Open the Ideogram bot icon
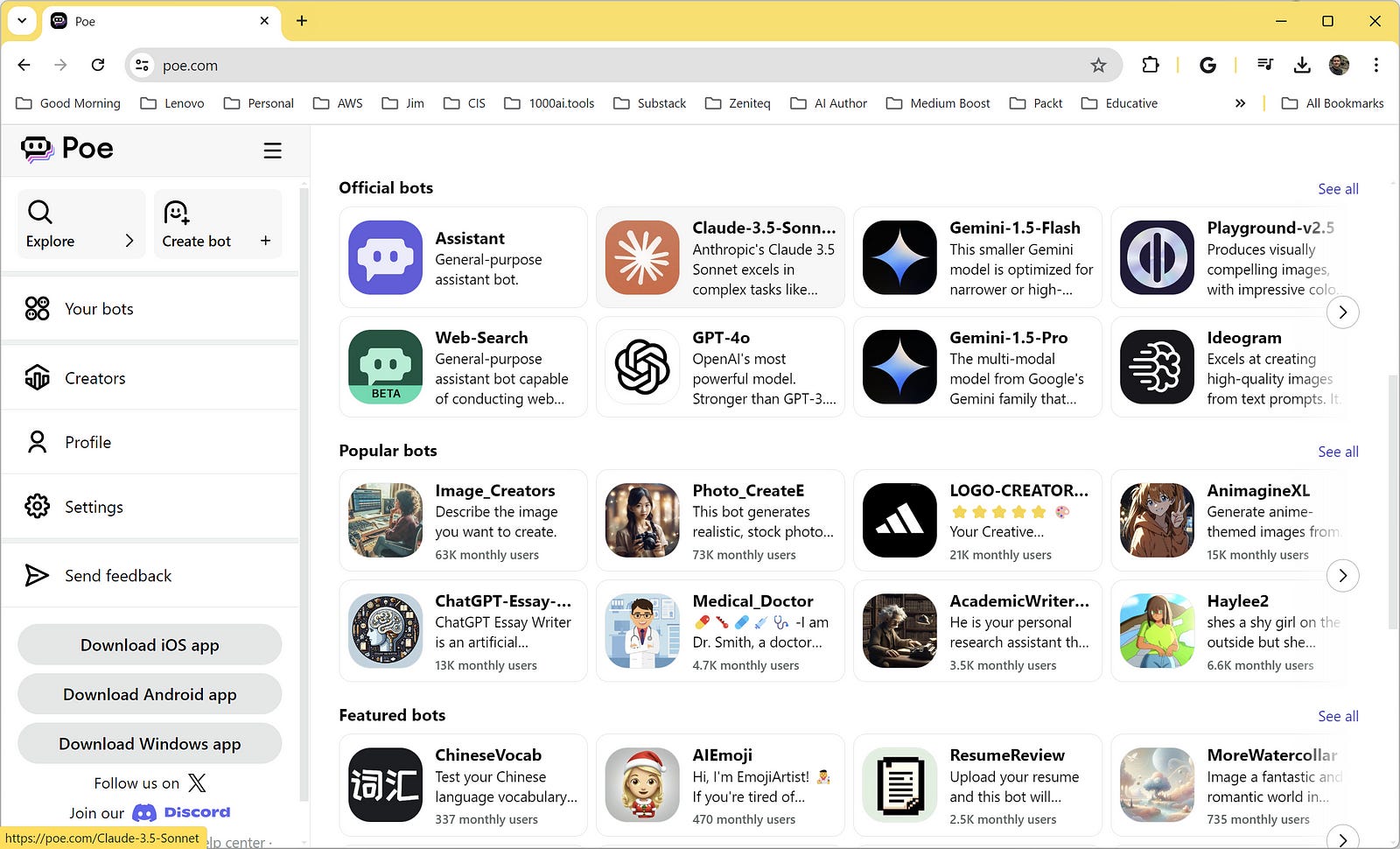This screenshot has height=849, width=1400. (x=1157, y=367)
